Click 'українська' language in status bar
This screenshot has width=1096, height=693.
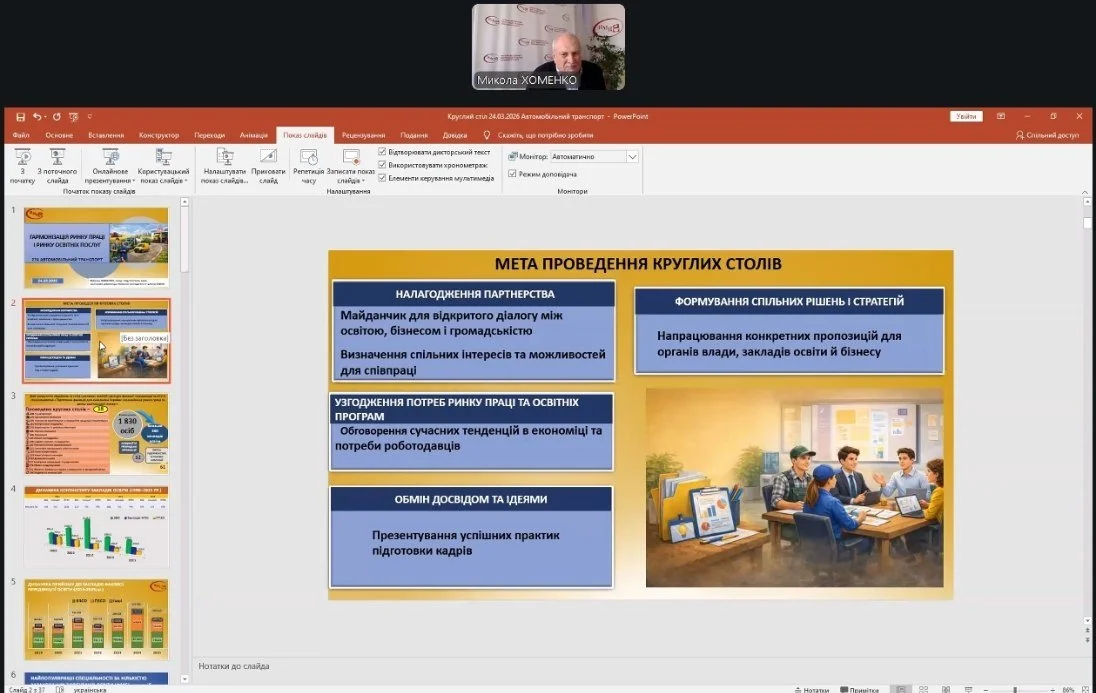(x=89, y=690)
